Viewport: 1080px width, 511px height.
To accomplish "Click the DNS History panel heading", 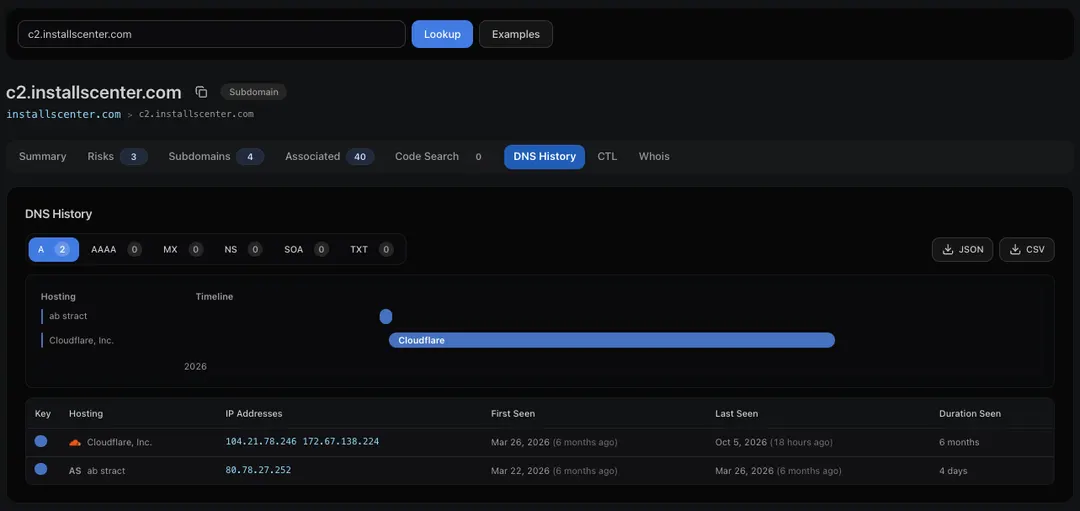I will pos(59,214).
